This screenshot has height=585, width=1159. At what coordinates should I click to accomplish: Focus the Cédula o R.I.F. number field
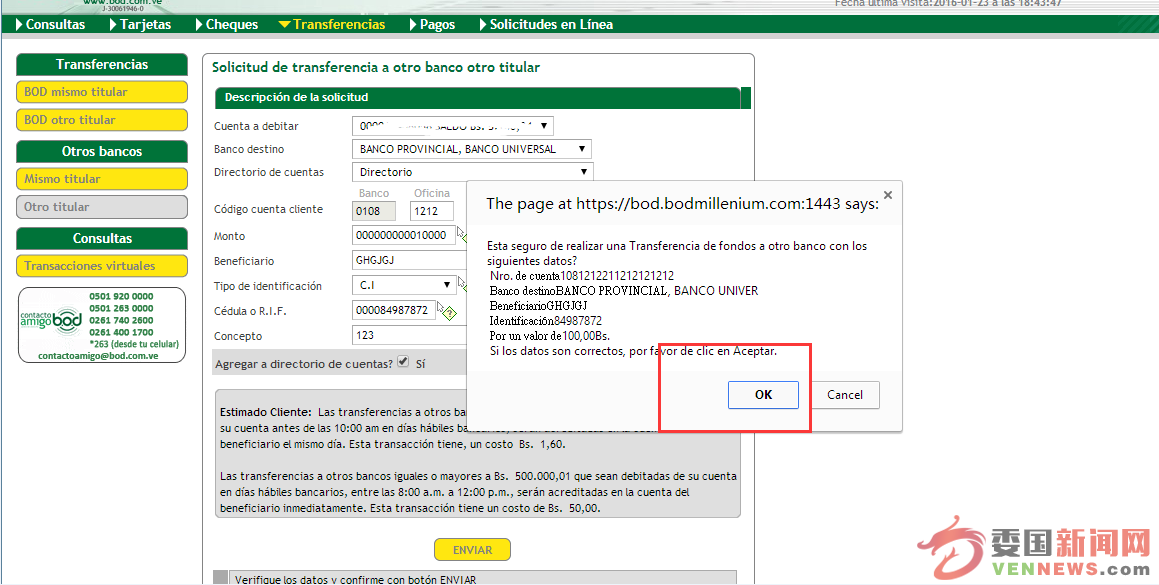point(394,311)
